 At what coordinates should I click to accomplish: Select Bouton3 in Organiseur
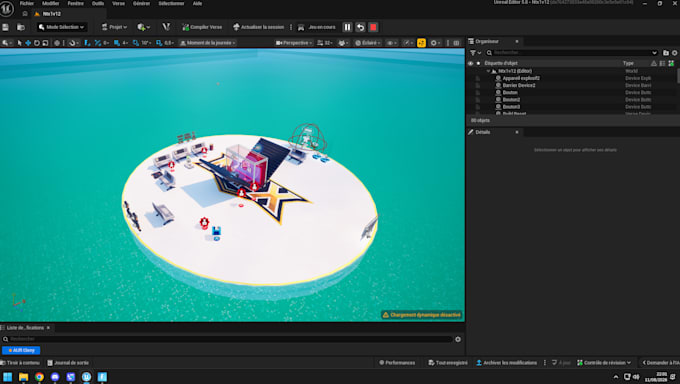pos(511,107)
